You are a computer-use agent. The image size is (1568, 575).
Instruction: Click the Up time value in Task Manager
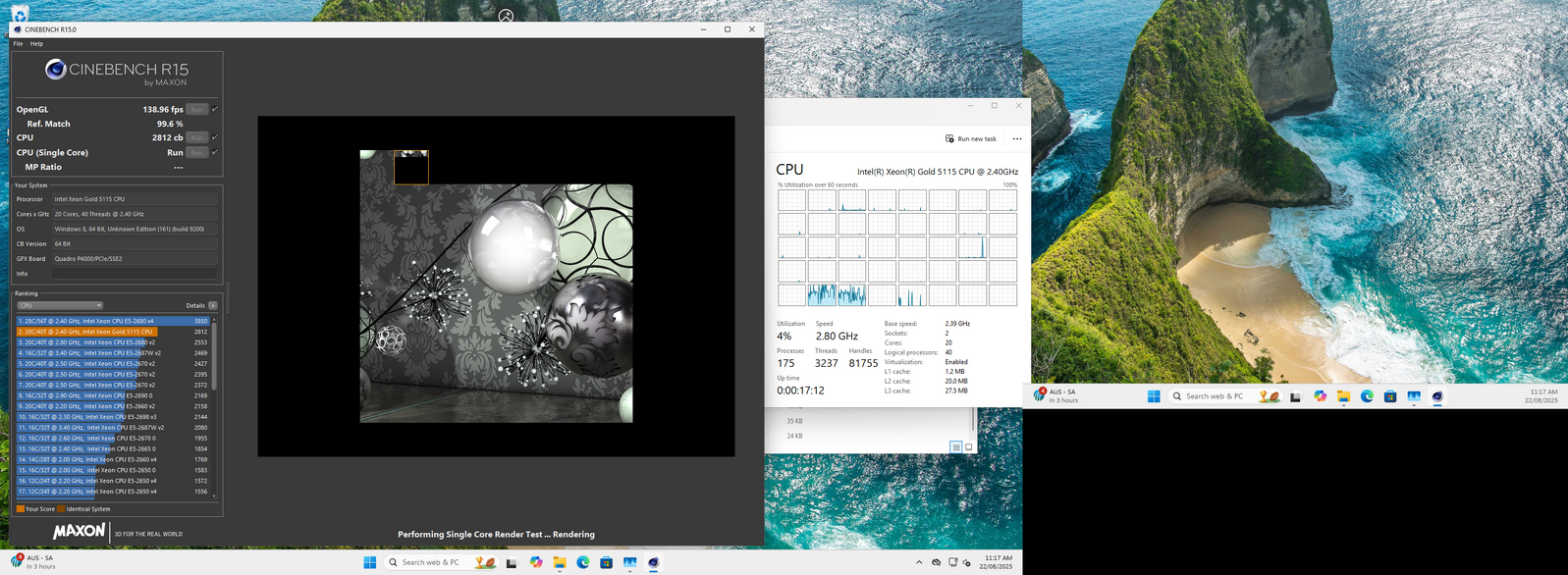[x=801, y=391]
